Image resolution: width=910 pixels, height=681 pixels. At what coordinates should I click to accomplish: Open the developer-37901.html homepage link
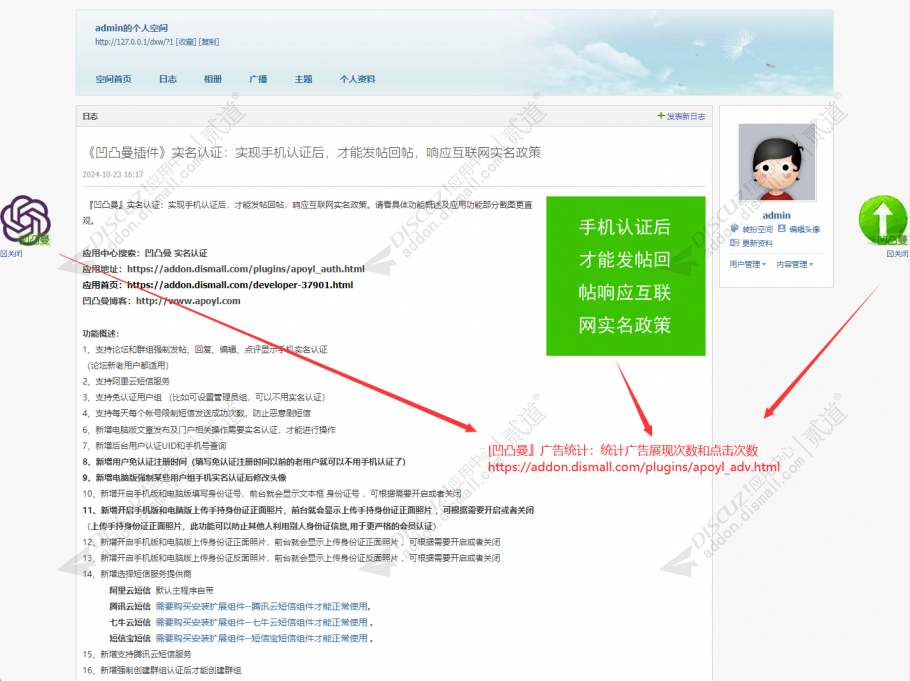pos(240,284)
